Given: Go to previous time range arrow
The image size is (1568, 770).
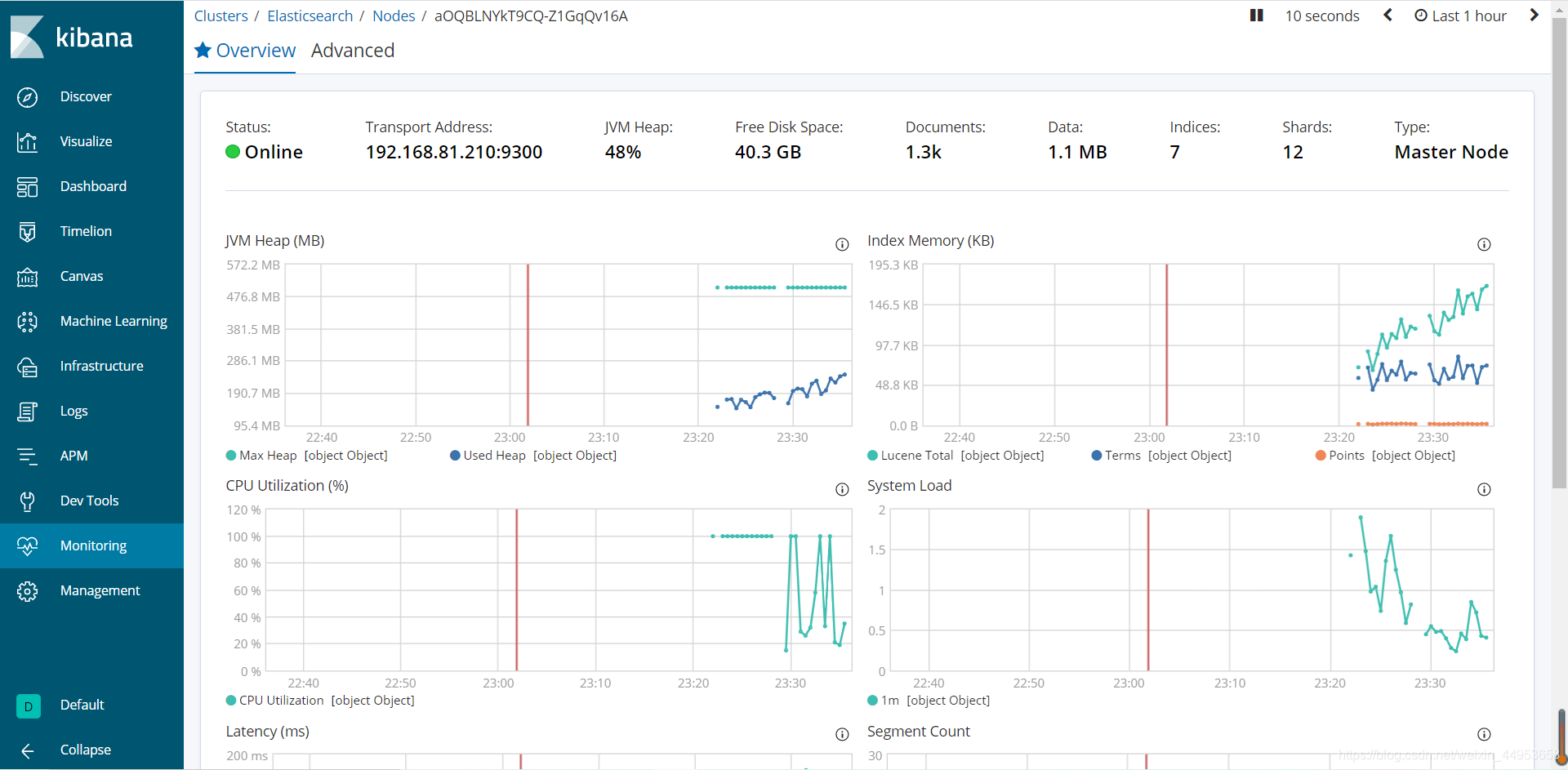Looking at the screenshot, I should [x=1388, y=16].
